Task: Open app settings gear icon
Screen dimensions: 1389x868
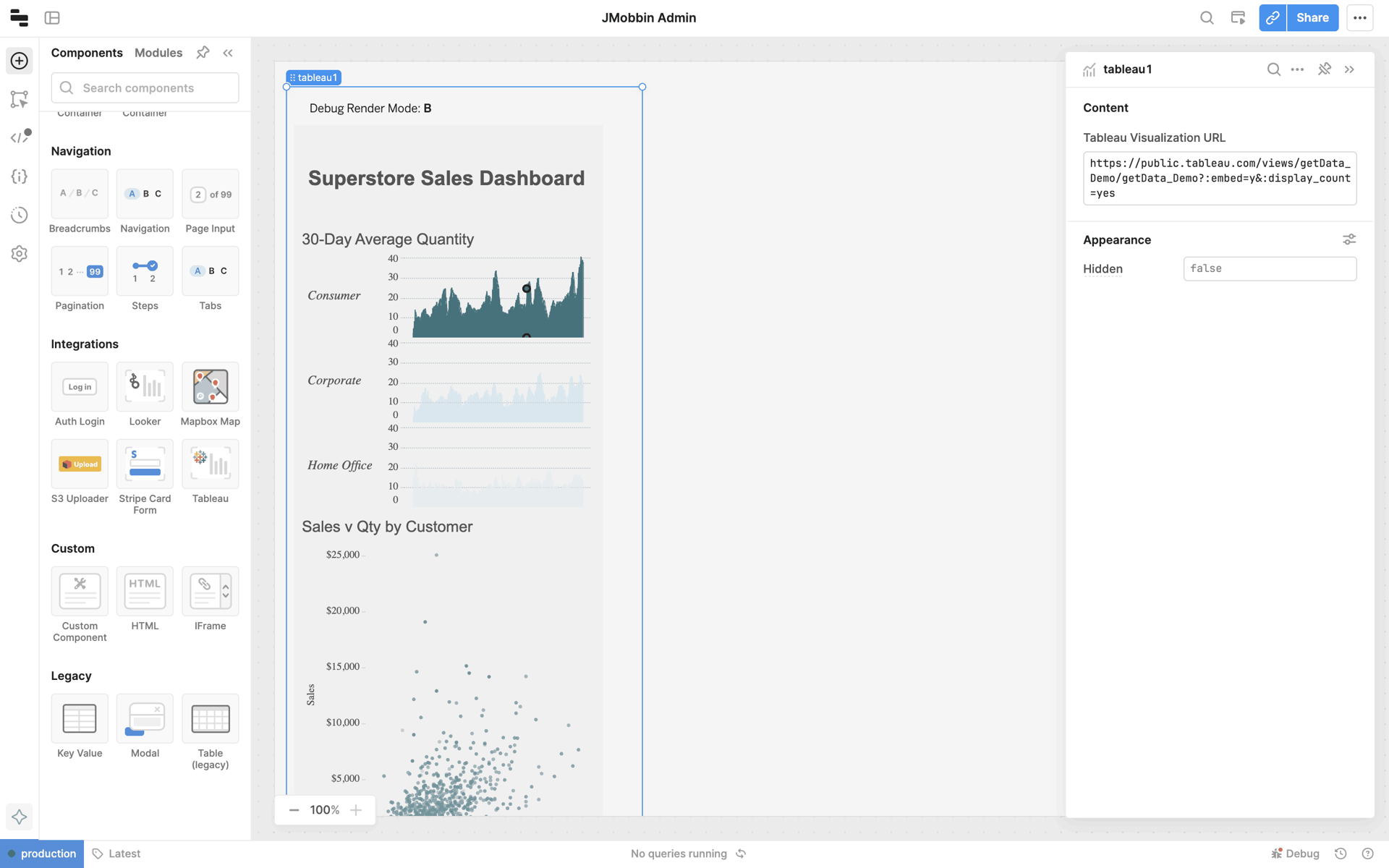Action: click(20, 254)
